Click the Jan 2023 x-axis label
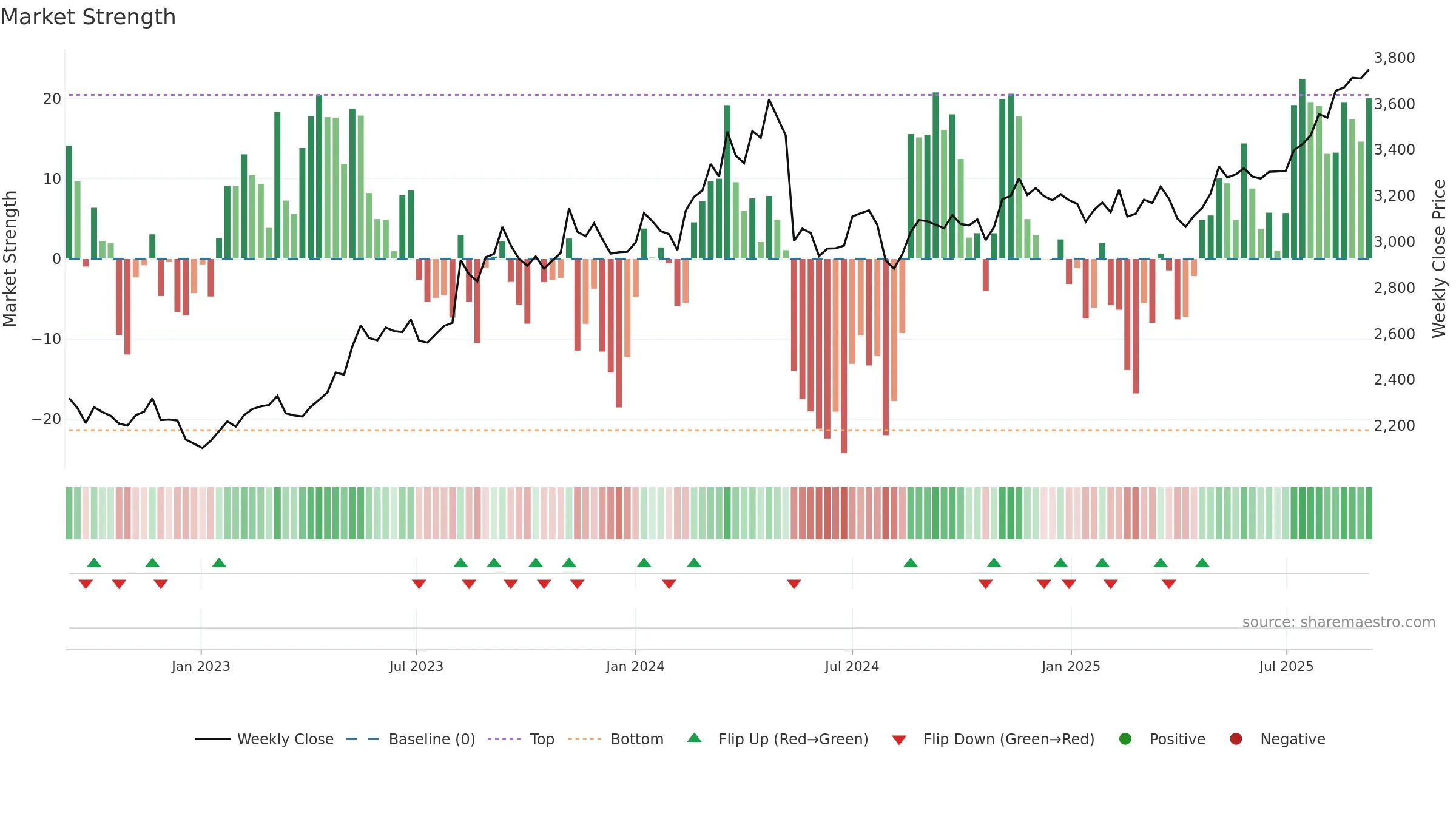The width and height of the screenshot is (1456, 819). [x=201, y=666]
